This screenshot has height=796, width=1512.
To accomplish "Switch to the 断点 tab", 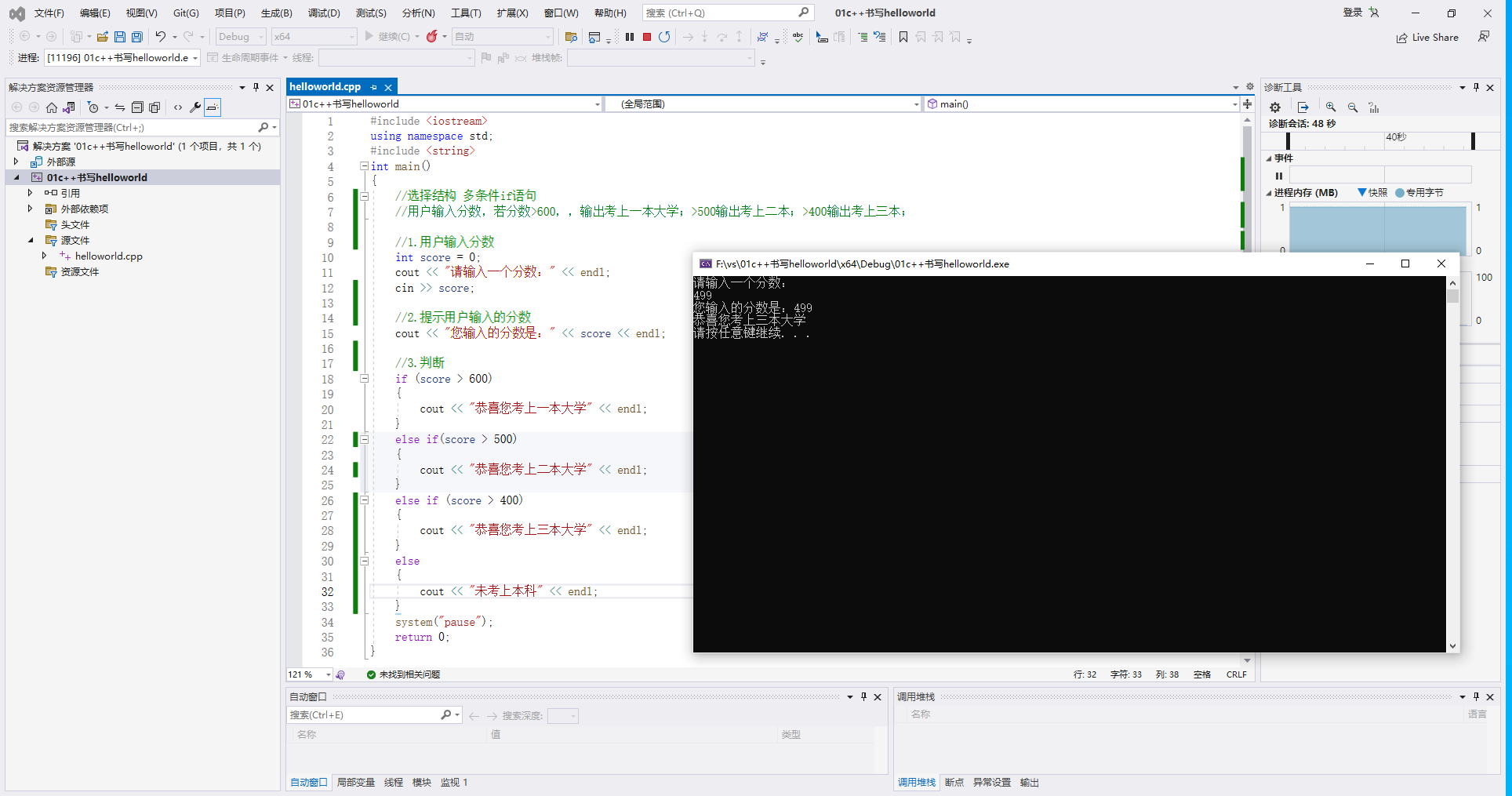I will pos(954,782).
